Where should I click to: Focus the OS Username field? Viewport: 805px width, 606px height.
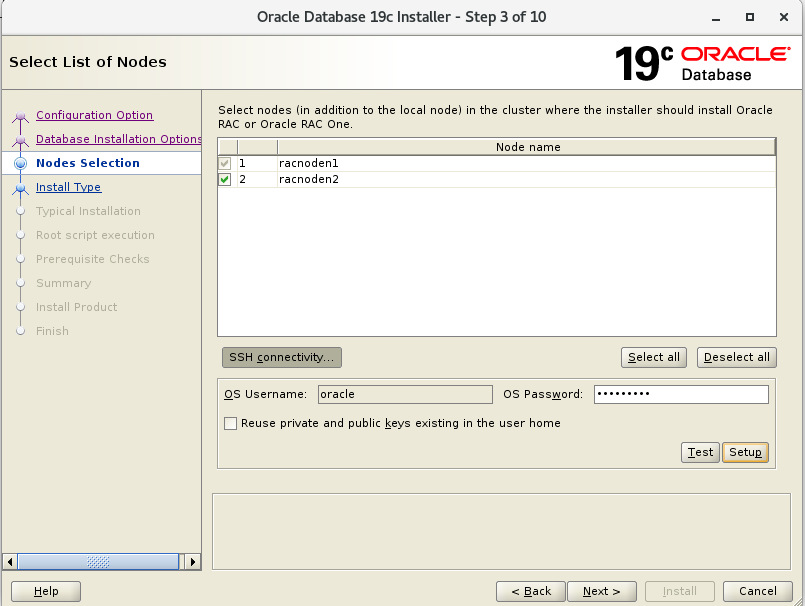pyautogui.click(x=405, y=394)
